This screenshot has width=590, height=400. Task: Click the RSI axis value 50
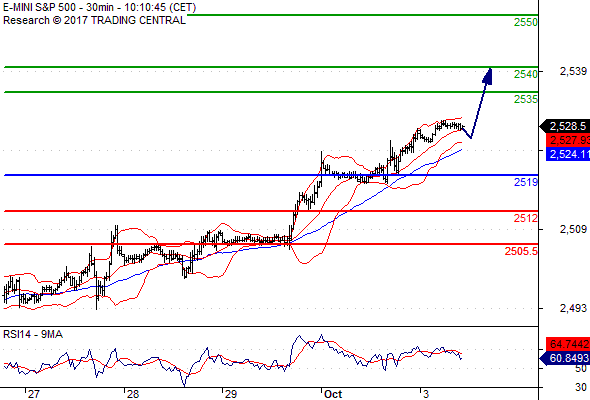coord(580,368)
